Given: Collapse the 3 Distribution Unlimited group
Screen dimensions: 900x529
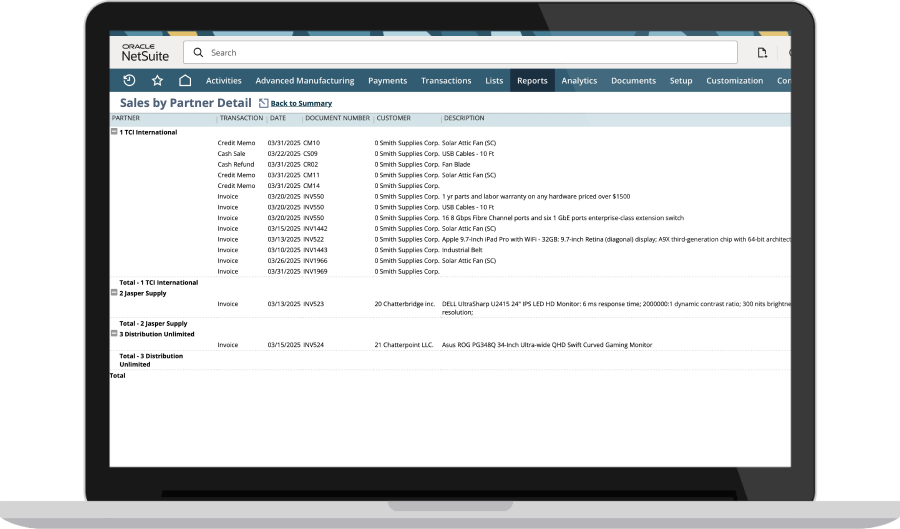Looking at the screenshot, I should pos(114,333).
